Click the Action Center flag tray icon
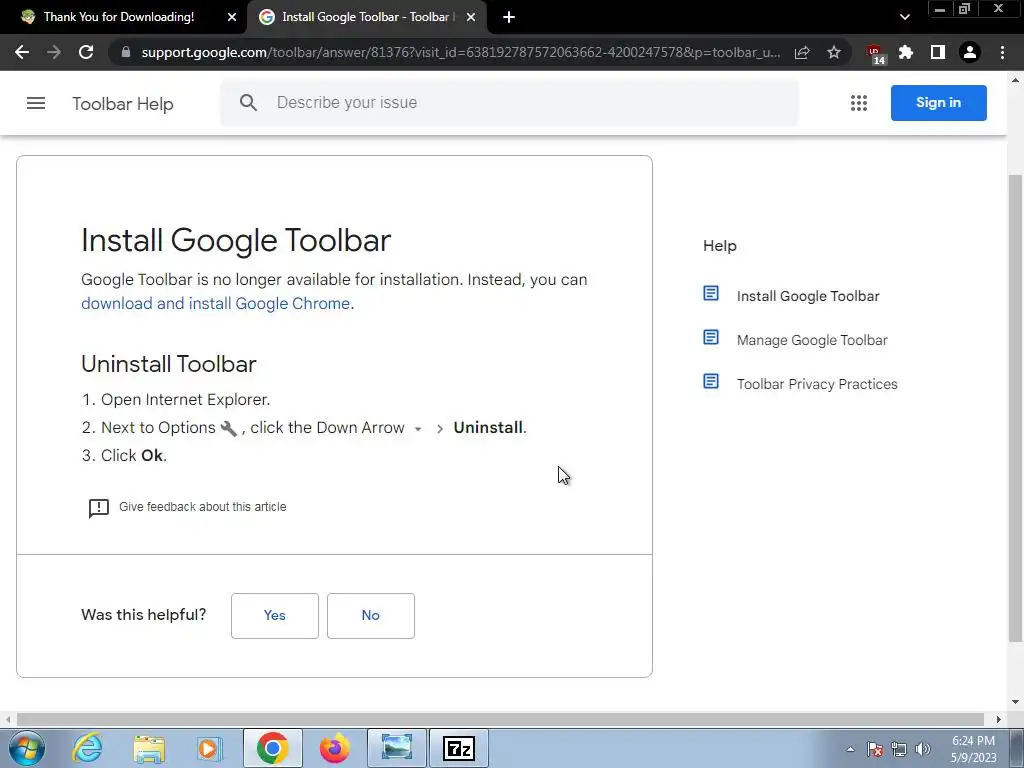 coord(875,750)
